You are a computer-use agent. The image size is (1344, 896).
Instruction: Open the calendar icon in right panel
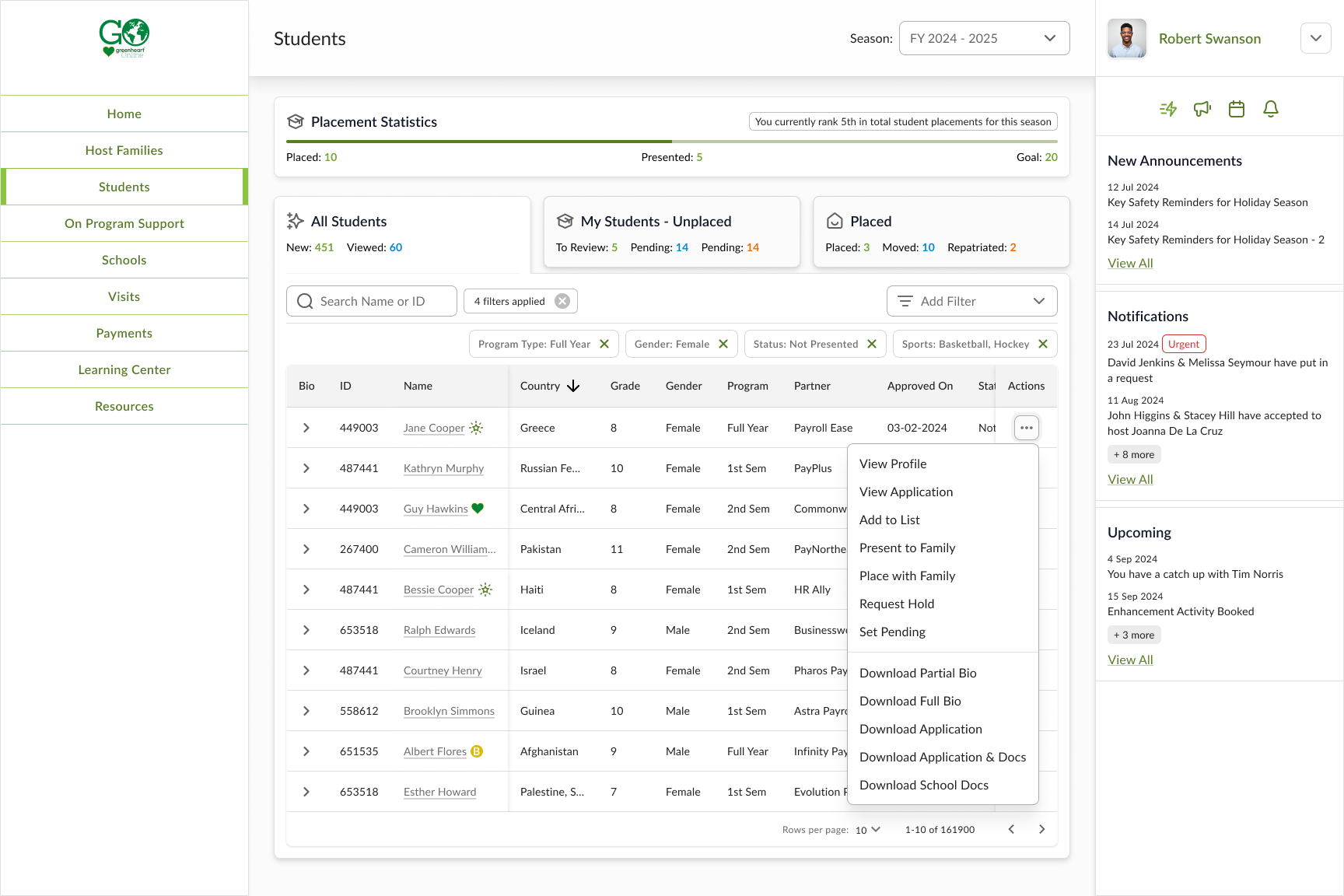[1236, 109]
